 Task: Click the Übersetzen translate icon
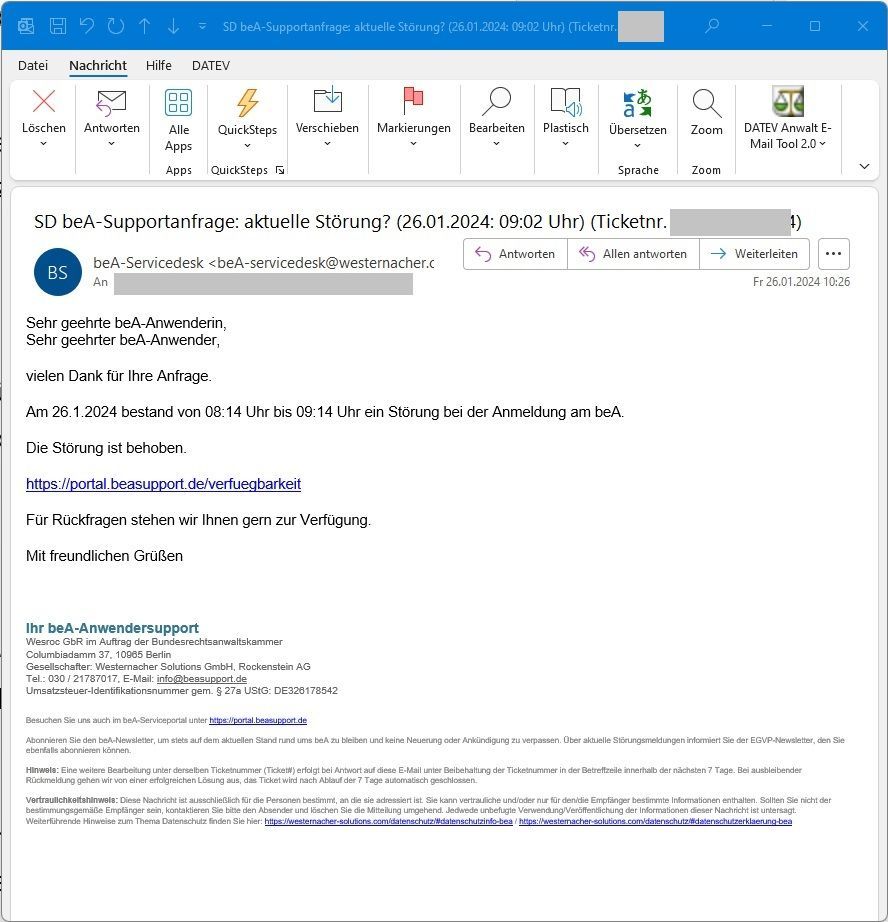[637, 103]
